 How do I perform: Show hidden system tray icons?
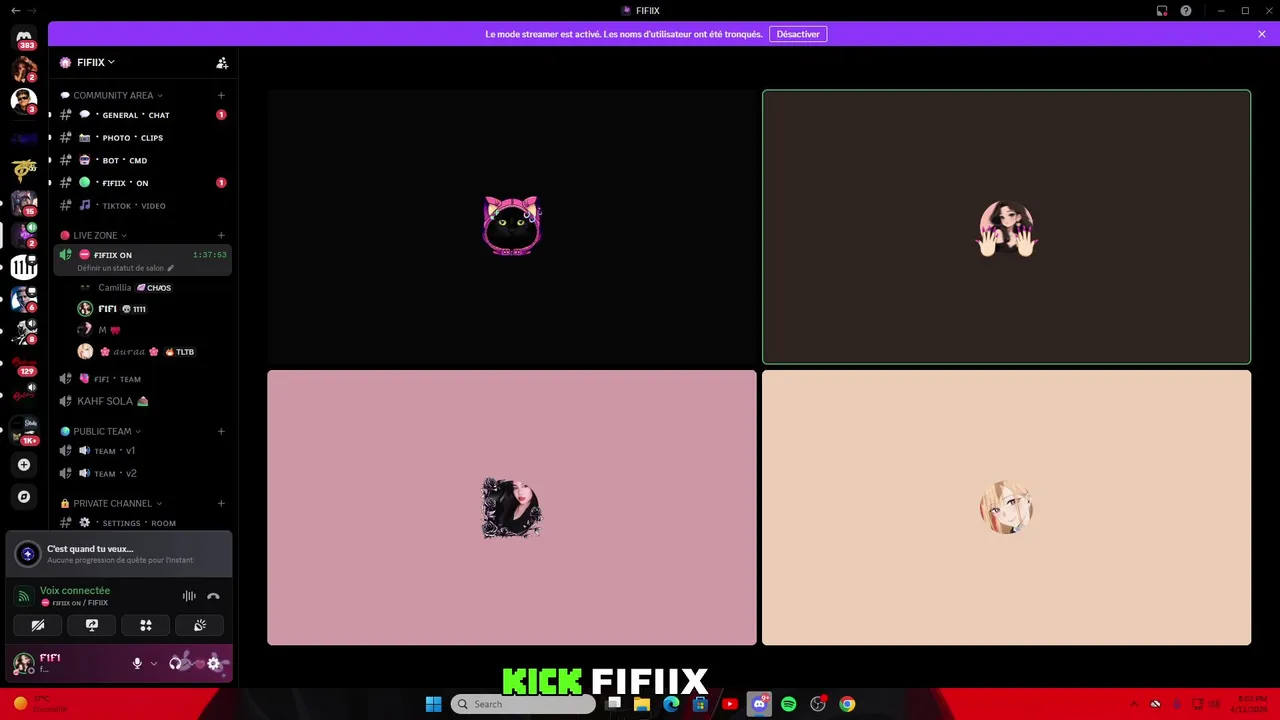pos(1134,704)
